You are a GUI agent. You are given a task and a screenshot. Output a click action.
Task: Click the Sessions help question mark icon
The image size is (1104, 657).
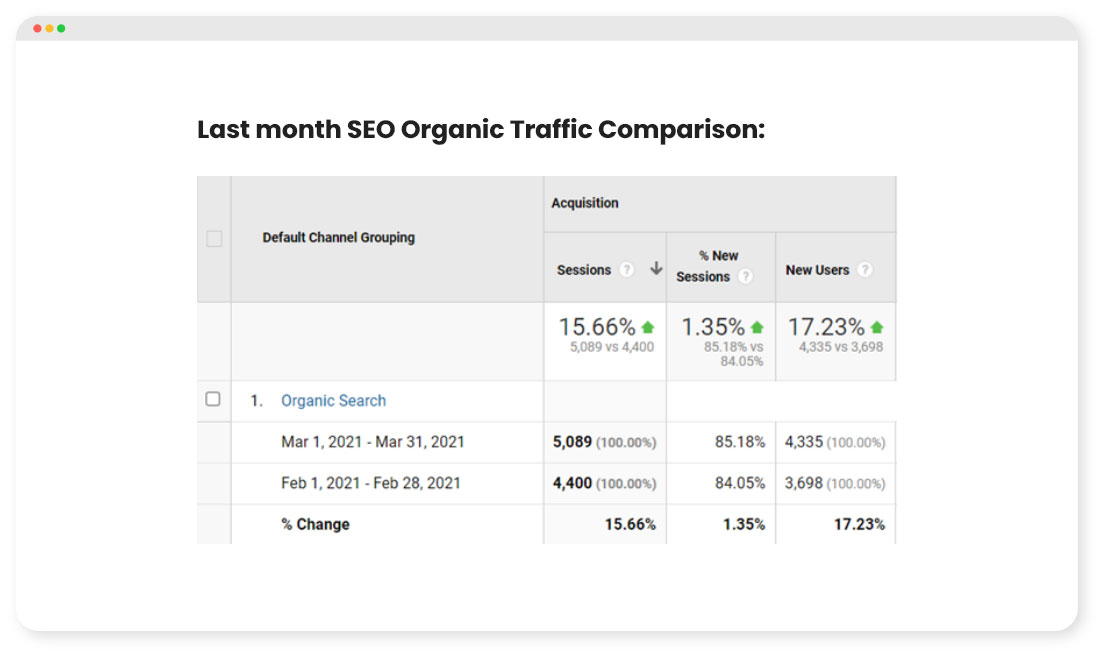point(626,270)
